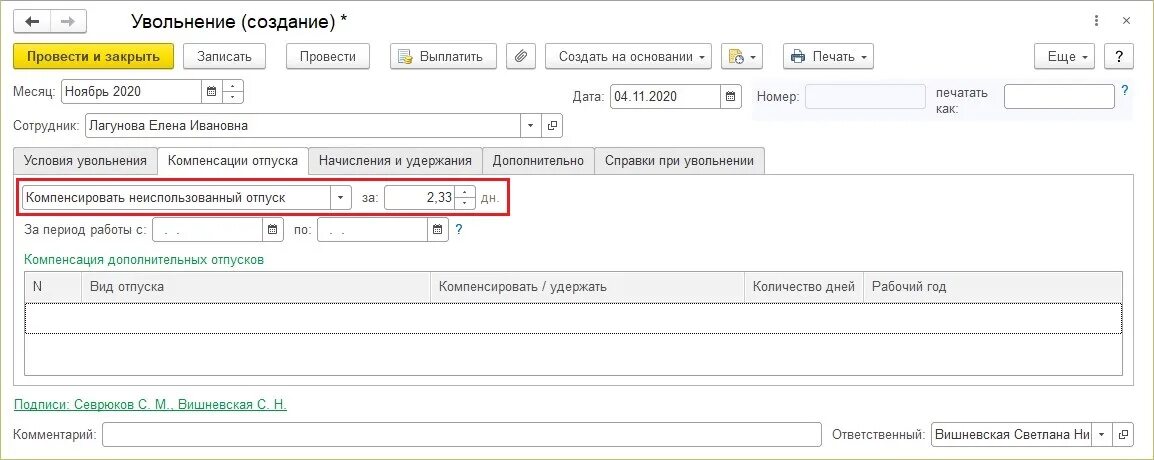Go forward with the right arrow button

(68, 21)
